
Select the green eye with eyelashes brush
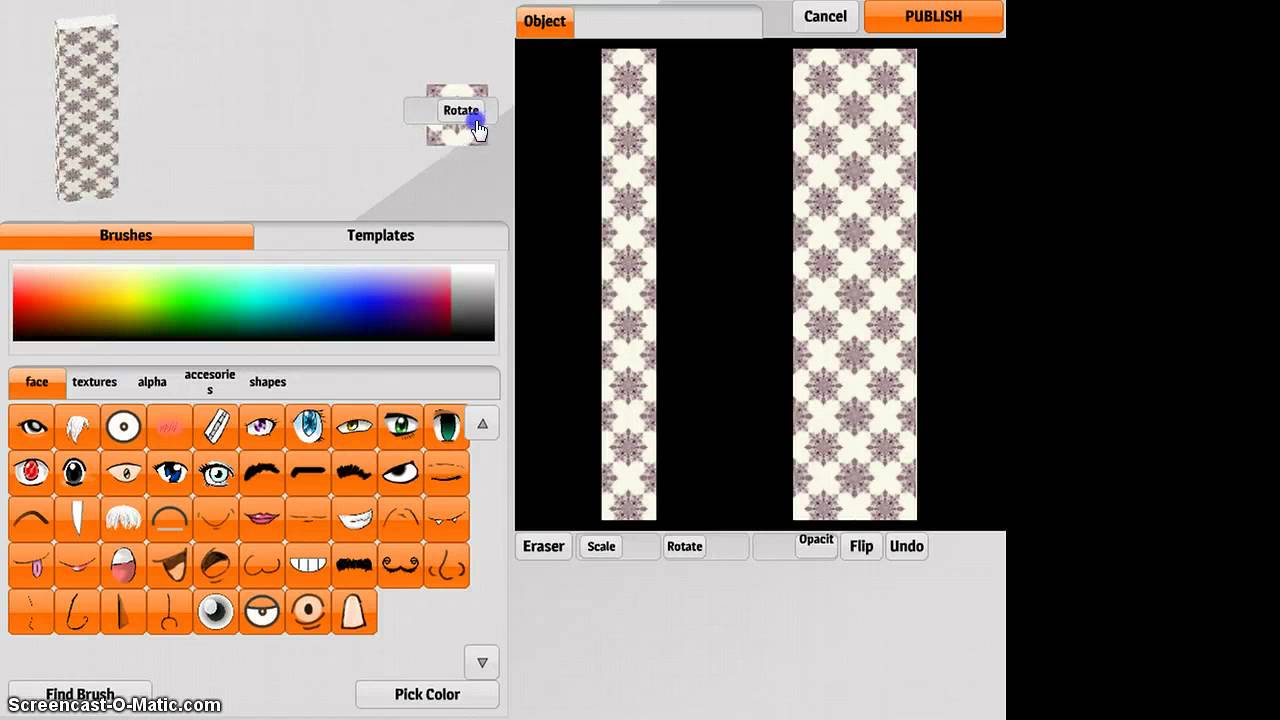(x=399, y=427)
